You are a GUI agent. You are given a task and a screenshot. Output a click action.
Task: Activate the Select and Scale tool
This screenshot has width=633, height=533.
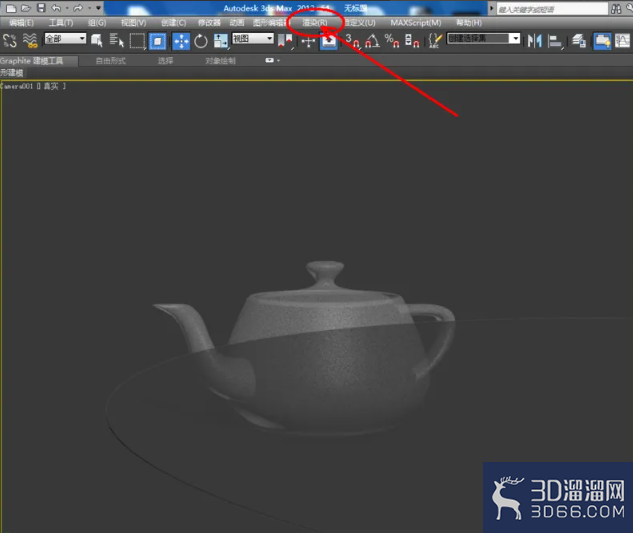(x=220, y=41)
